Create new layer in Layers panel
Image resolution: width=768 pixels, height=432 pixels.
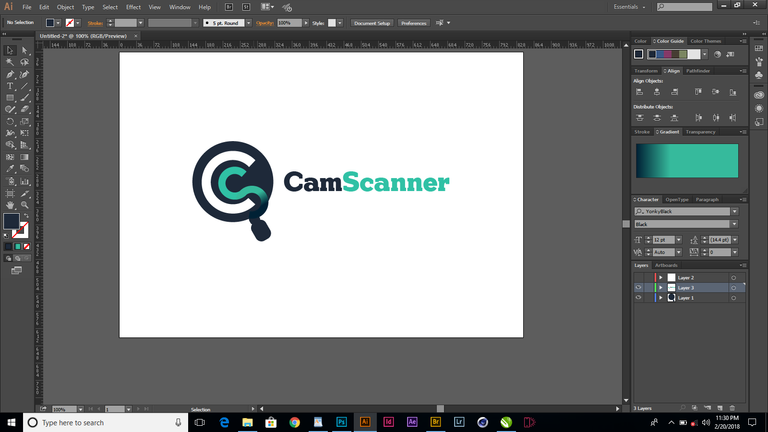[x=720, y=408]
